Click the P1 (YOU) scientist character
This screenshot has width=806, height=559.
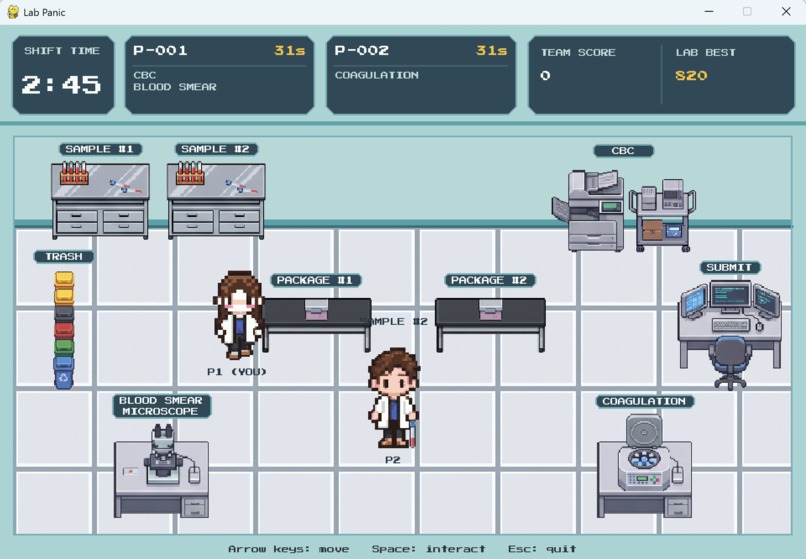(239, 315)
